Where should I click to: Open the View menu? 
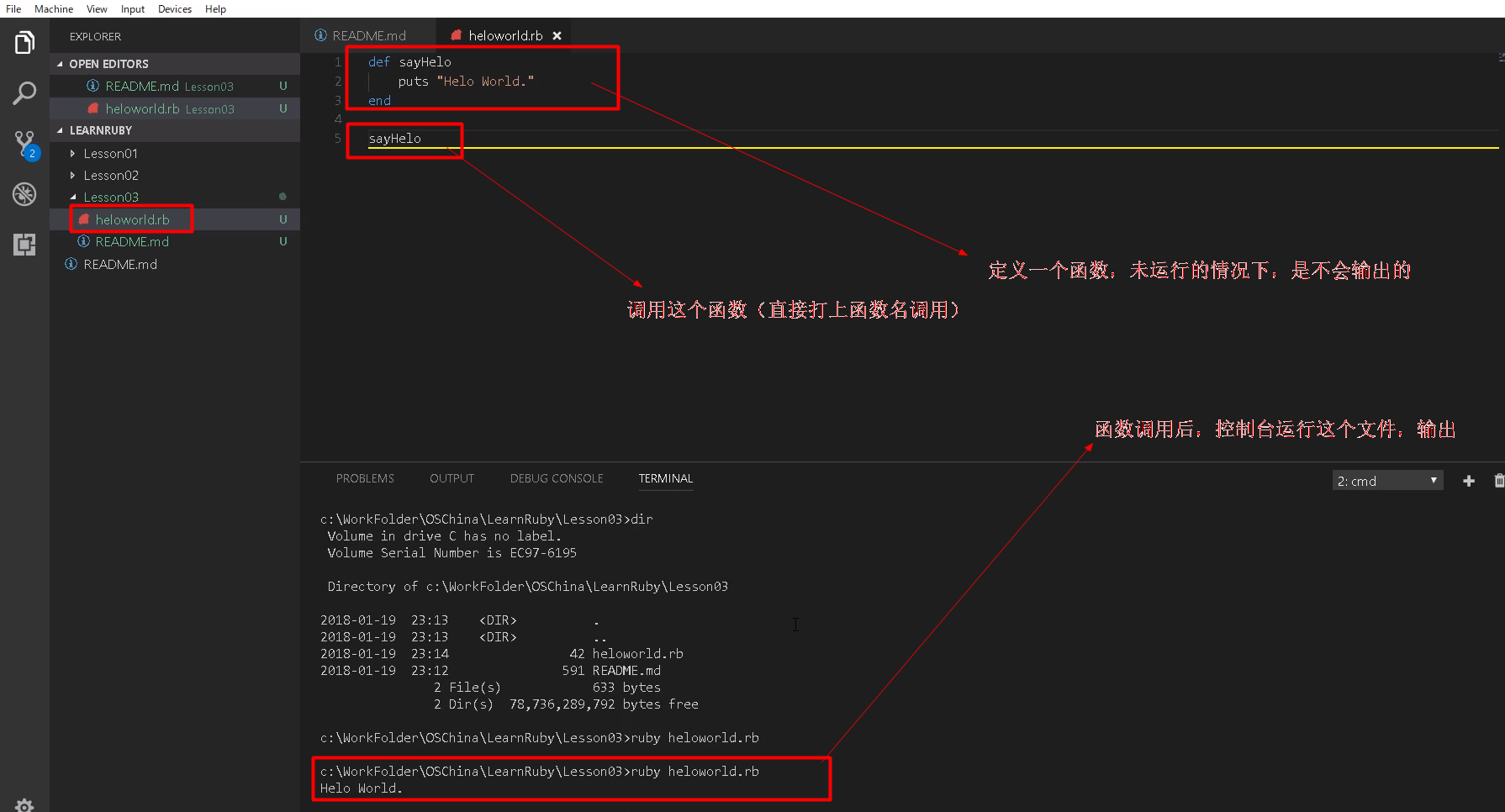[97, 8]
